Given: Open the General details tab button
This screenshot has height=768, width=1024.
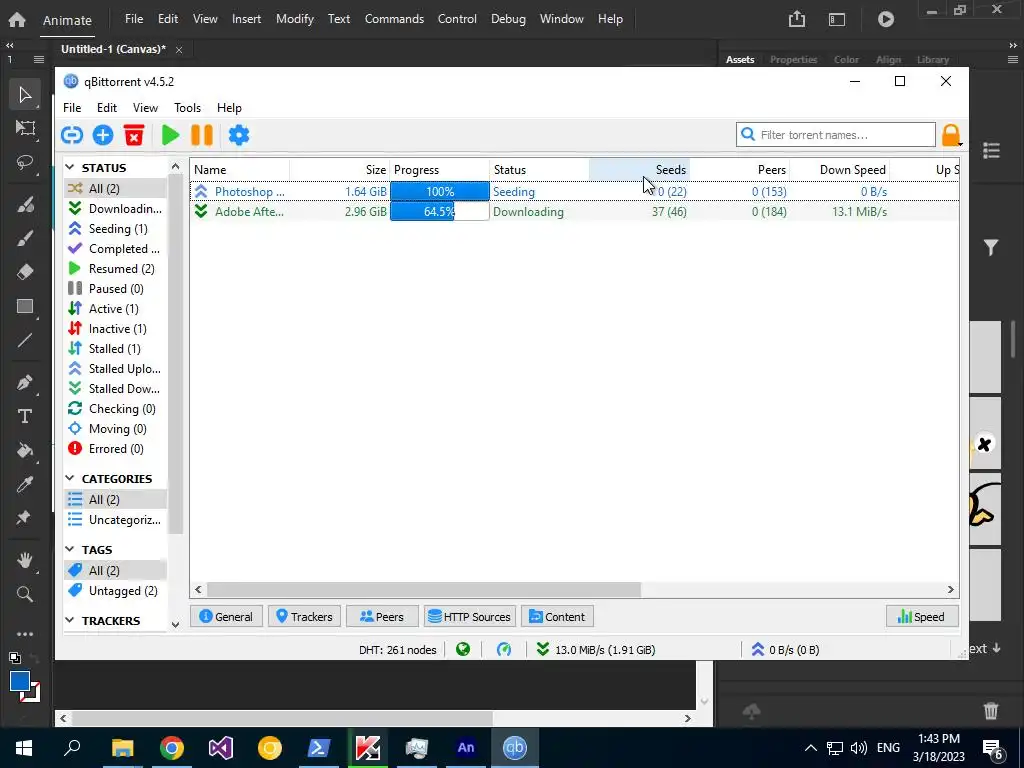Looking at the screenshot, I should 226,616.
